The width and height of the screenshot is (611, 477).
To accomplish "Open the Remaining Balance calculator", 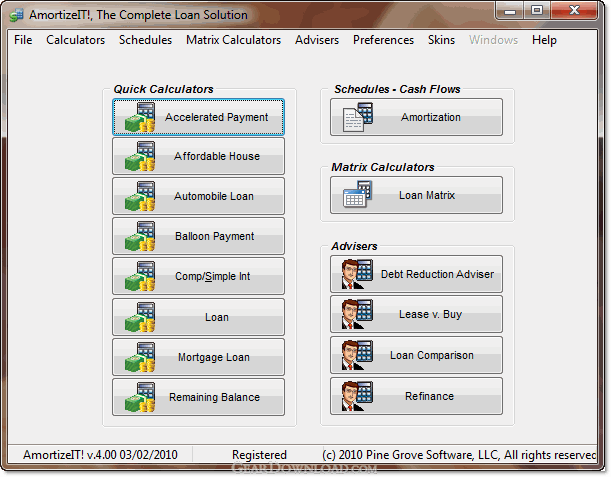I will click(198, 397).
